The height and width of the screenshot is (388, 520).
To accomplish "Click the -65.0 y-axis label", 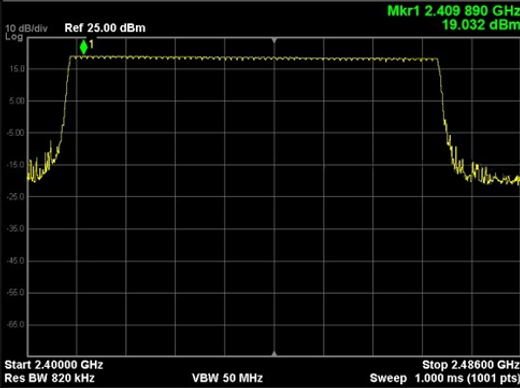I will pyautogui.click(x=16, y=325).
